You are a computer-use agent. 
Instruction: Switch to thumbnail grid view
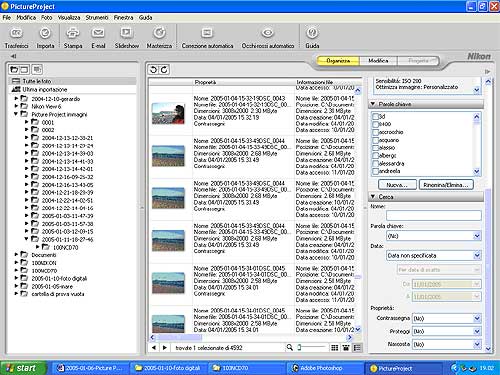click(x=334, y=348)
